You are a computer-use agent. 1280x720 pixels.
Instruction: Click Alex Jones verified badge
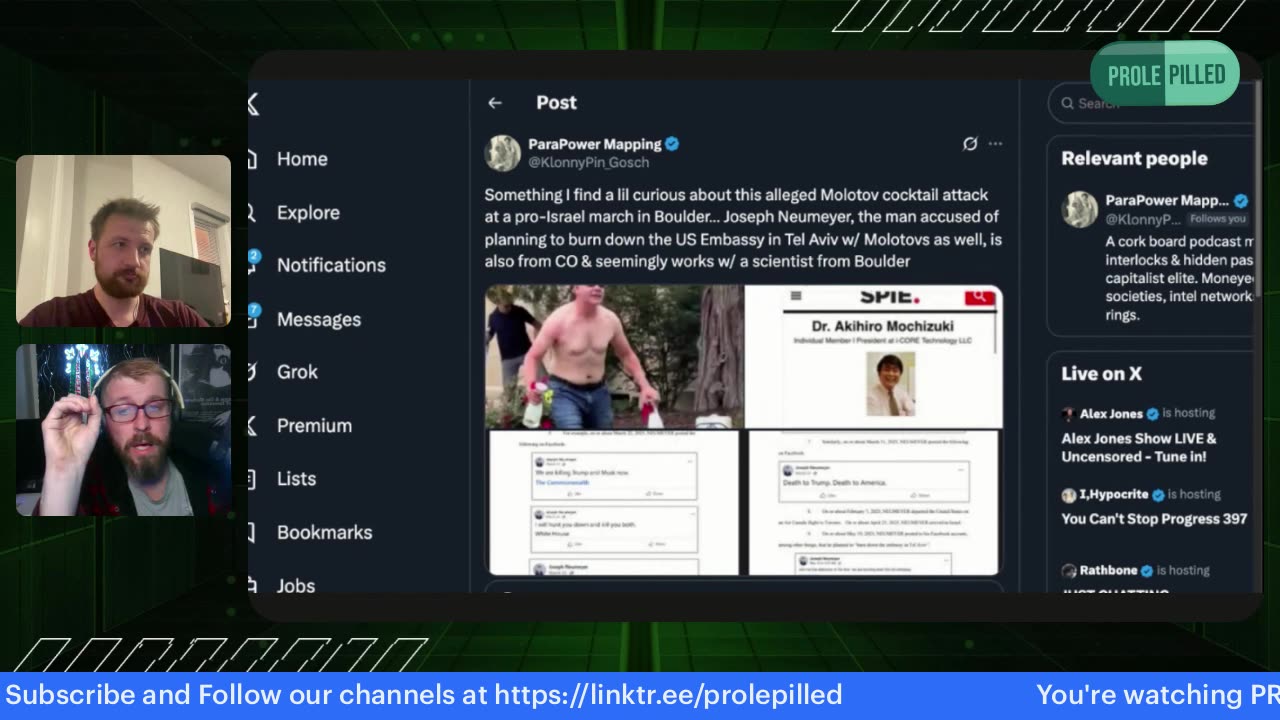(1153, 413)
